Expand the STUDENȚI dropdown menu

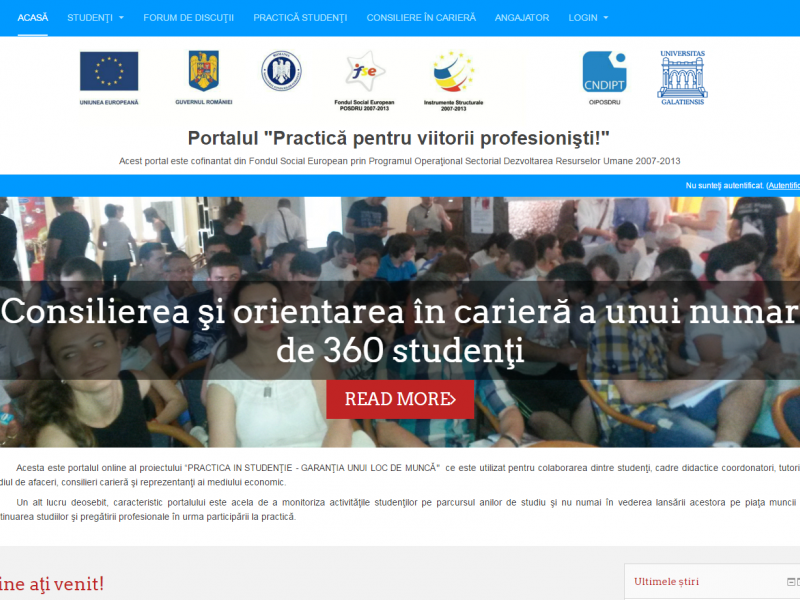[x=95, y=18]
